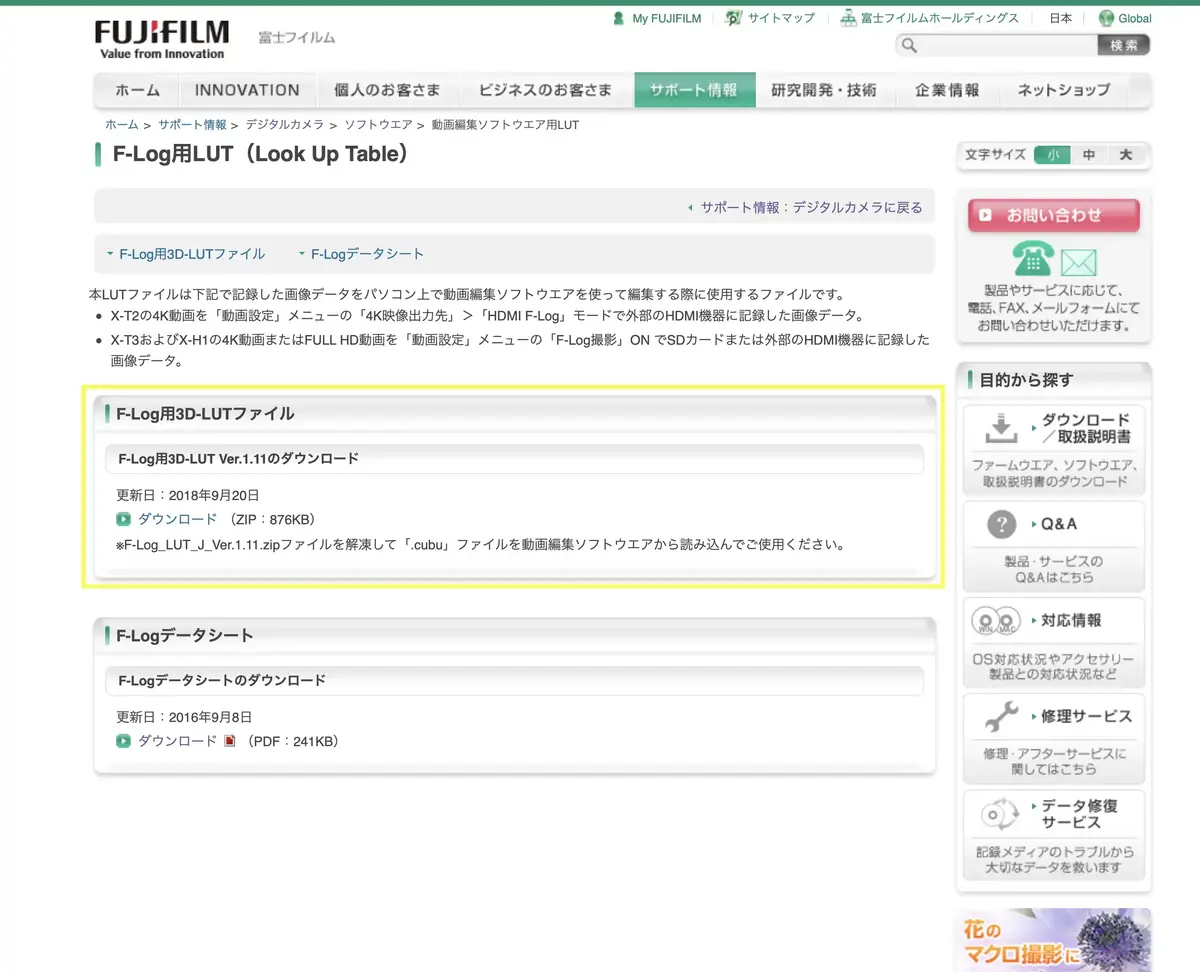The image size is (1200, 972).
Task: Expand the F-Log用3D-LUTファイル anchor chevron
Action: (111, 254)
